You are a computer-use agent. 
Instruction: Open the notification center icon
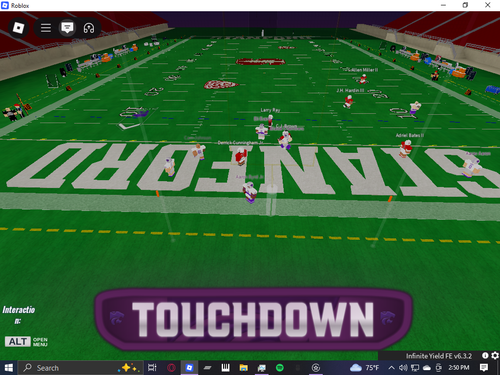484,368
